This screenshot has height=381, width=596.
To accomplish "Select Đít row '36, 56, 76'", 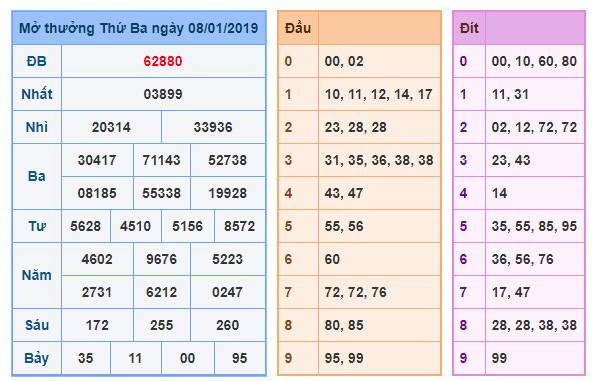I will click(523, 259).
